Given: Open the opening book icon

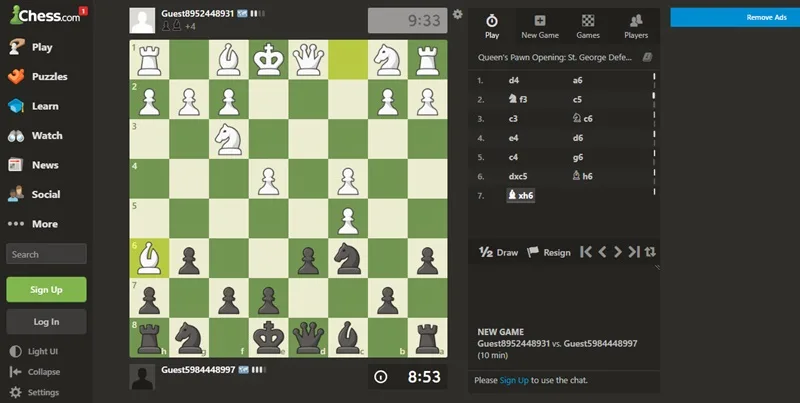Looking at the screenshot, I should coord(647,57).
